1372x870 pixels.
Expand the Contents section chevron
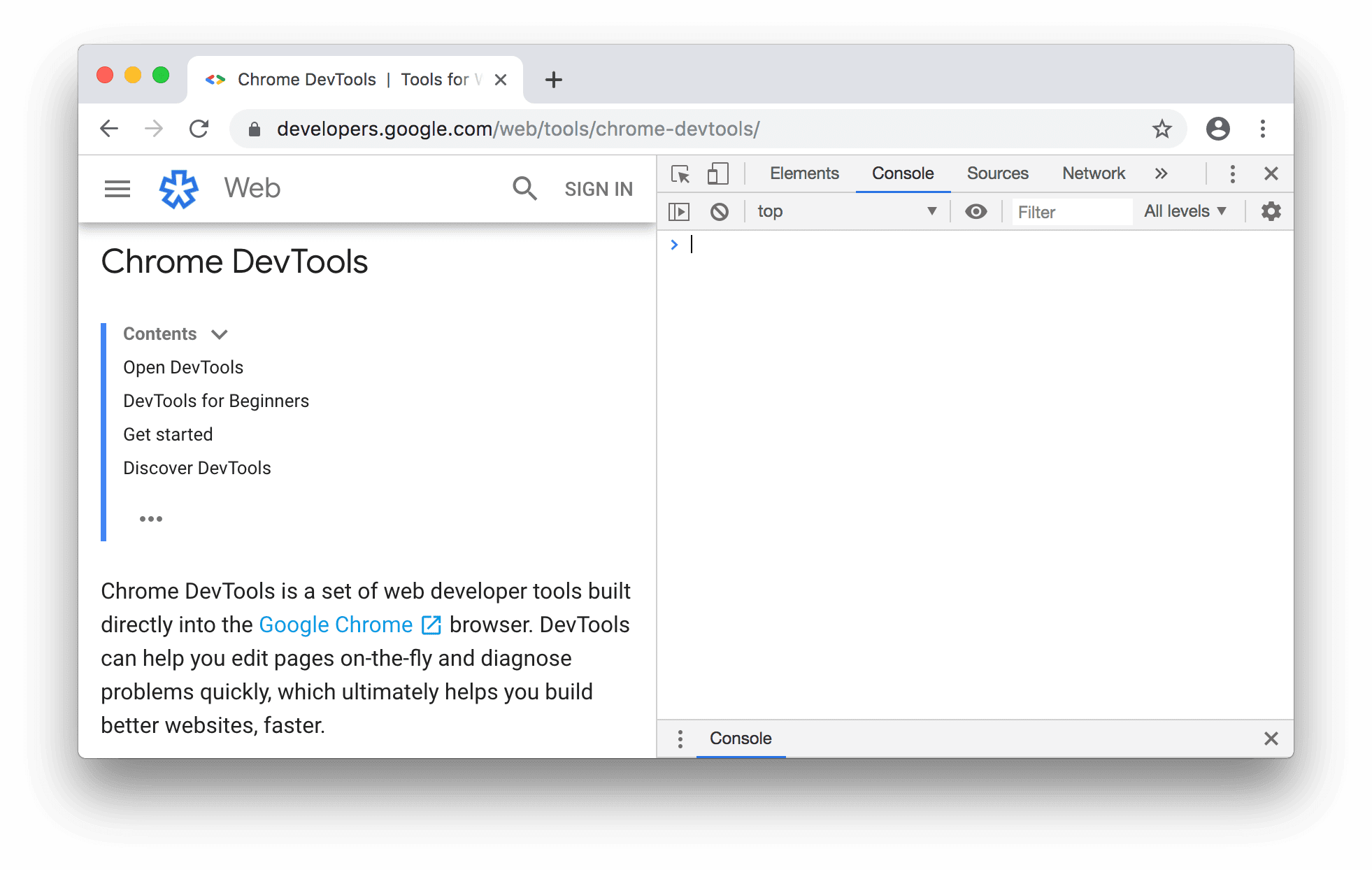[221, 333]
